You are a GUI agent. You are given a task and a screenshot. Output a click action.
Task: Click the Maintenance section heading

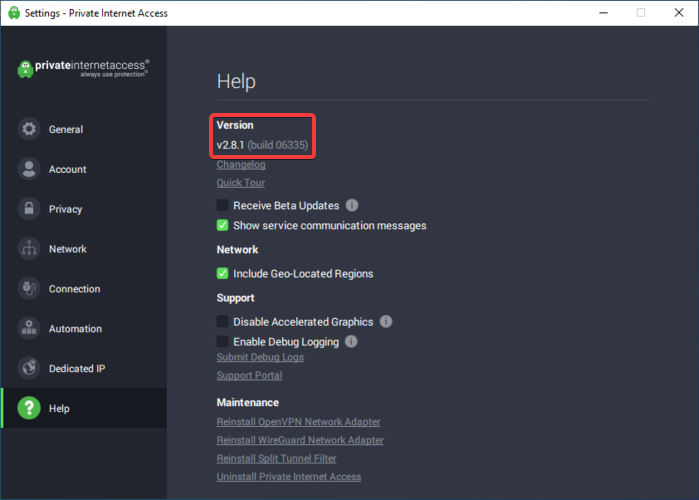point(248,402)
